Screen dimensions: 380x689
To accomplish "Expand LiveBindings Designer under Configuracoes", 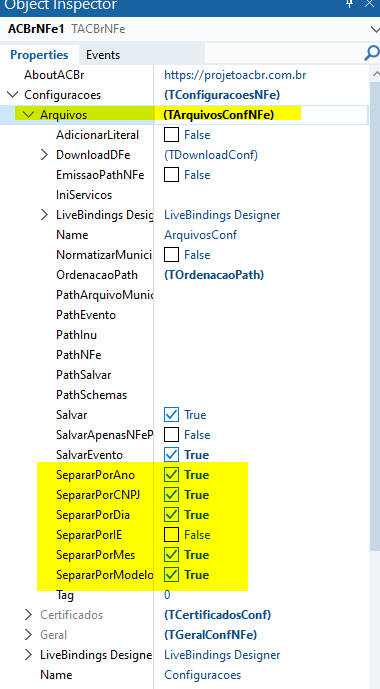I will pos(29,655).
